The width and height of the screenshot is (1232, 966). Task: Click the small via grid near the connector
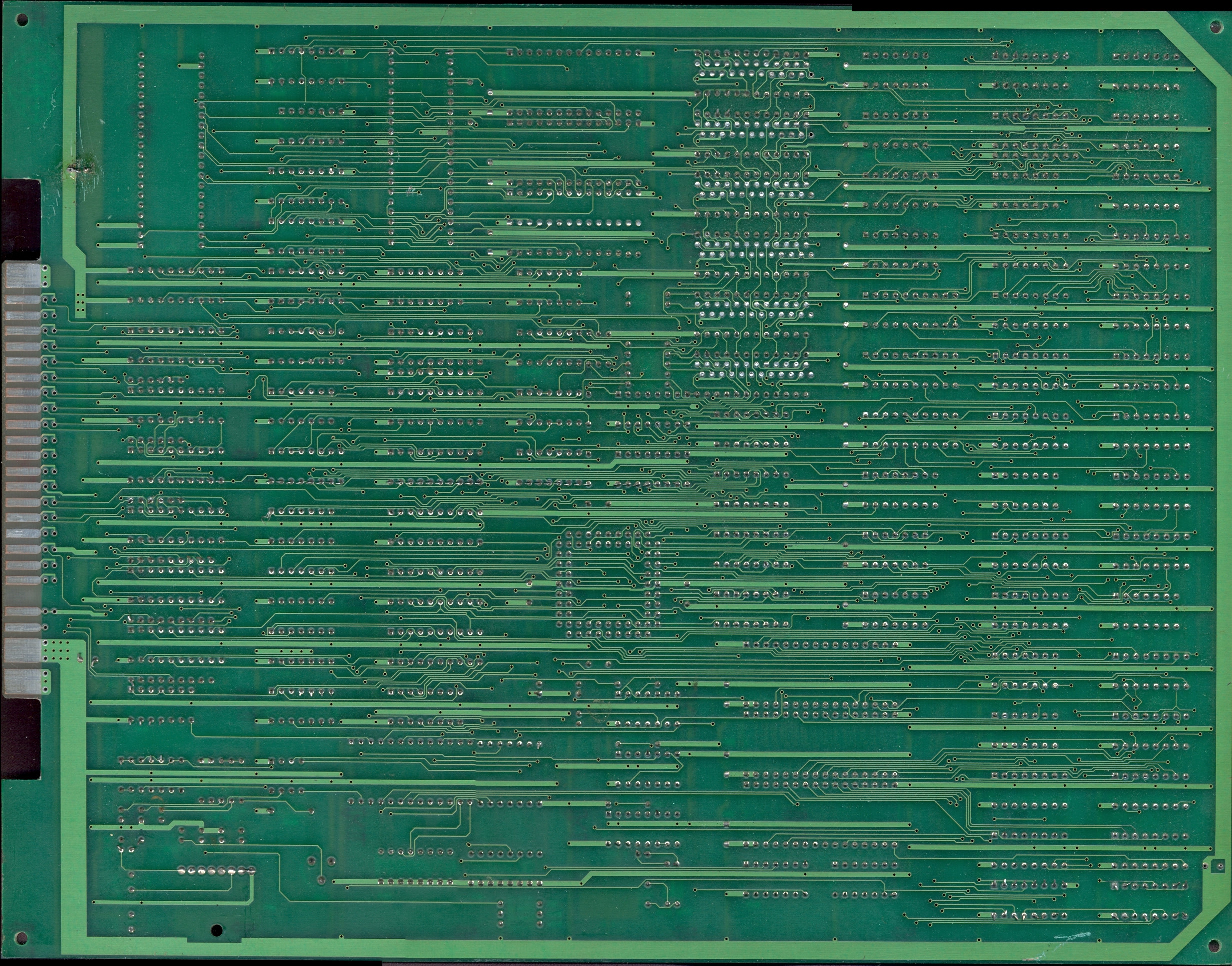(57, 650)
